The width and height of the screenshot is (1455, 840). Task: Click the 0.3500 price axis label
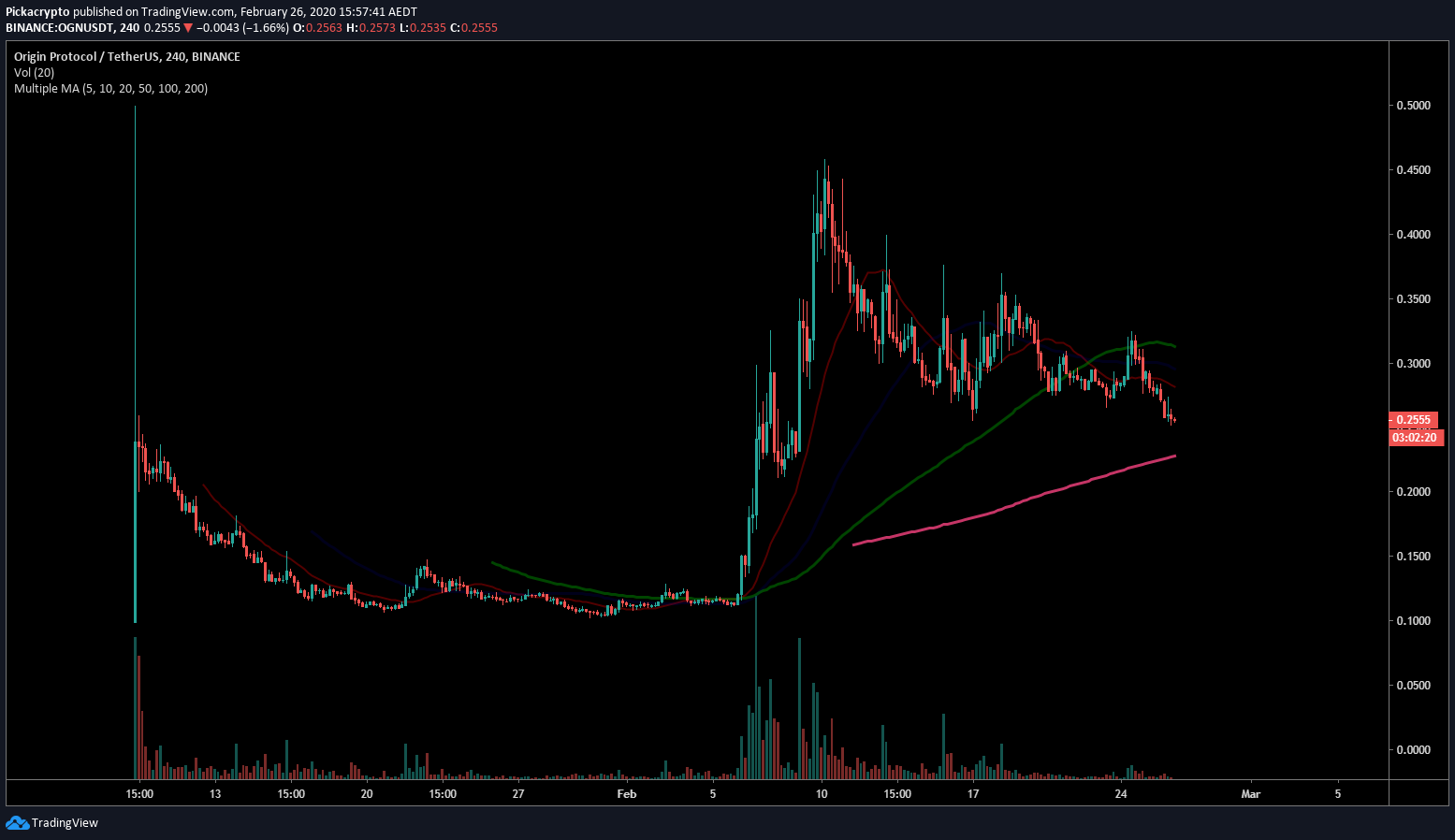[x=1413, y=299]
